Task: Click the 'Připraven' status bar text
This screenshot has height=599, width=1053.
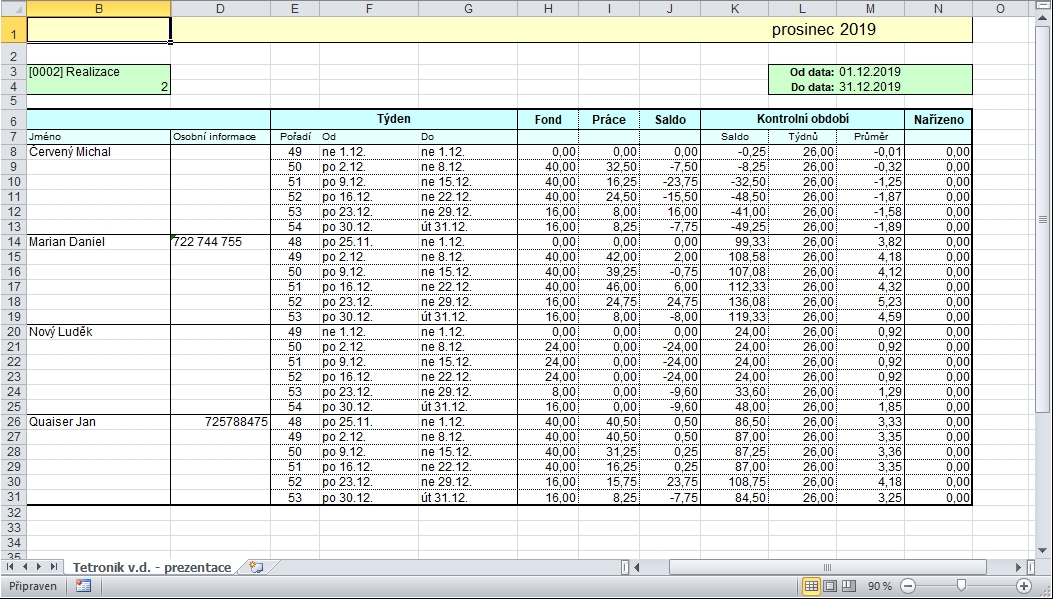Action: pos(33,586)
